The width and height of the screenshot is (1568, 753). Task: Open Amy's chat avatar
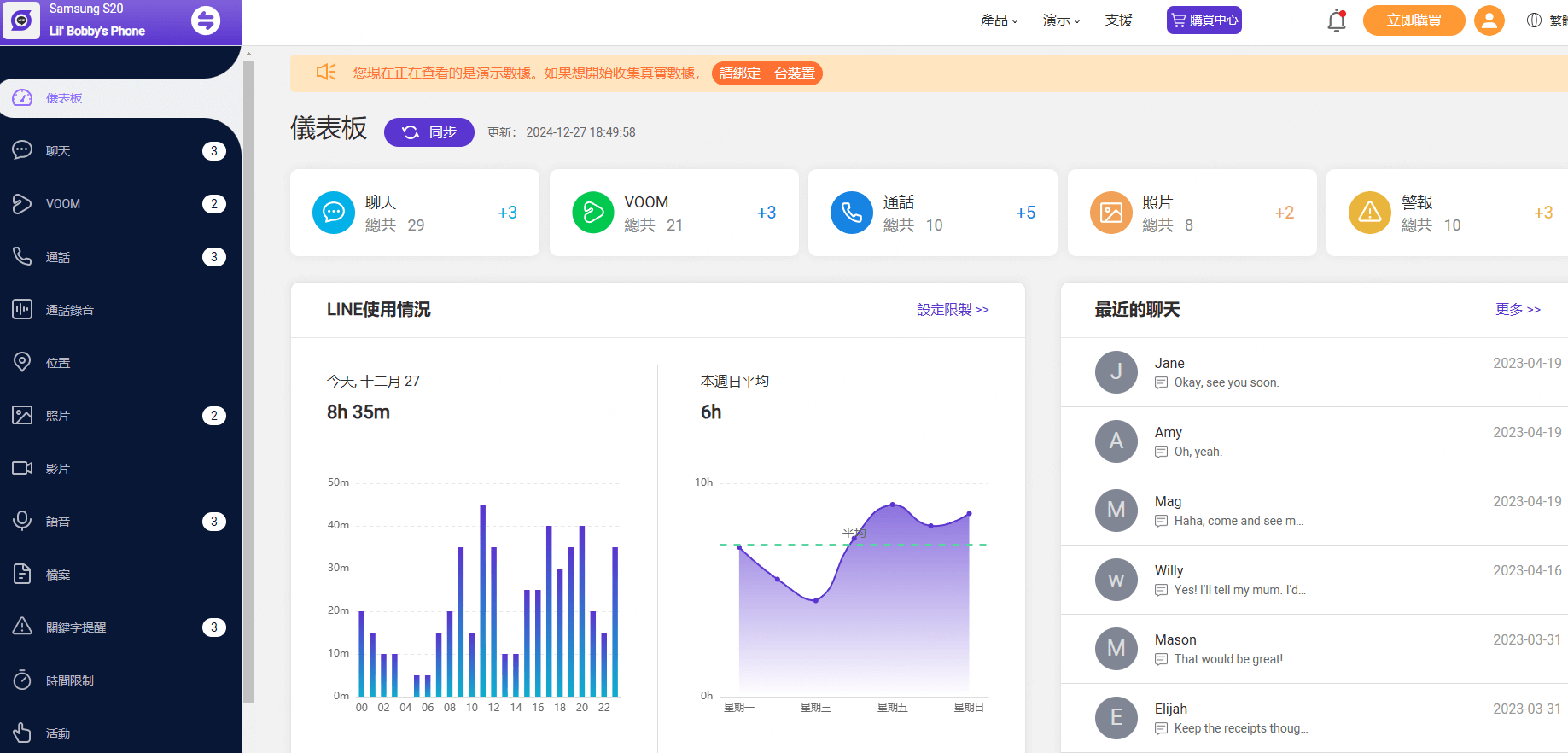coord(1116,441)
